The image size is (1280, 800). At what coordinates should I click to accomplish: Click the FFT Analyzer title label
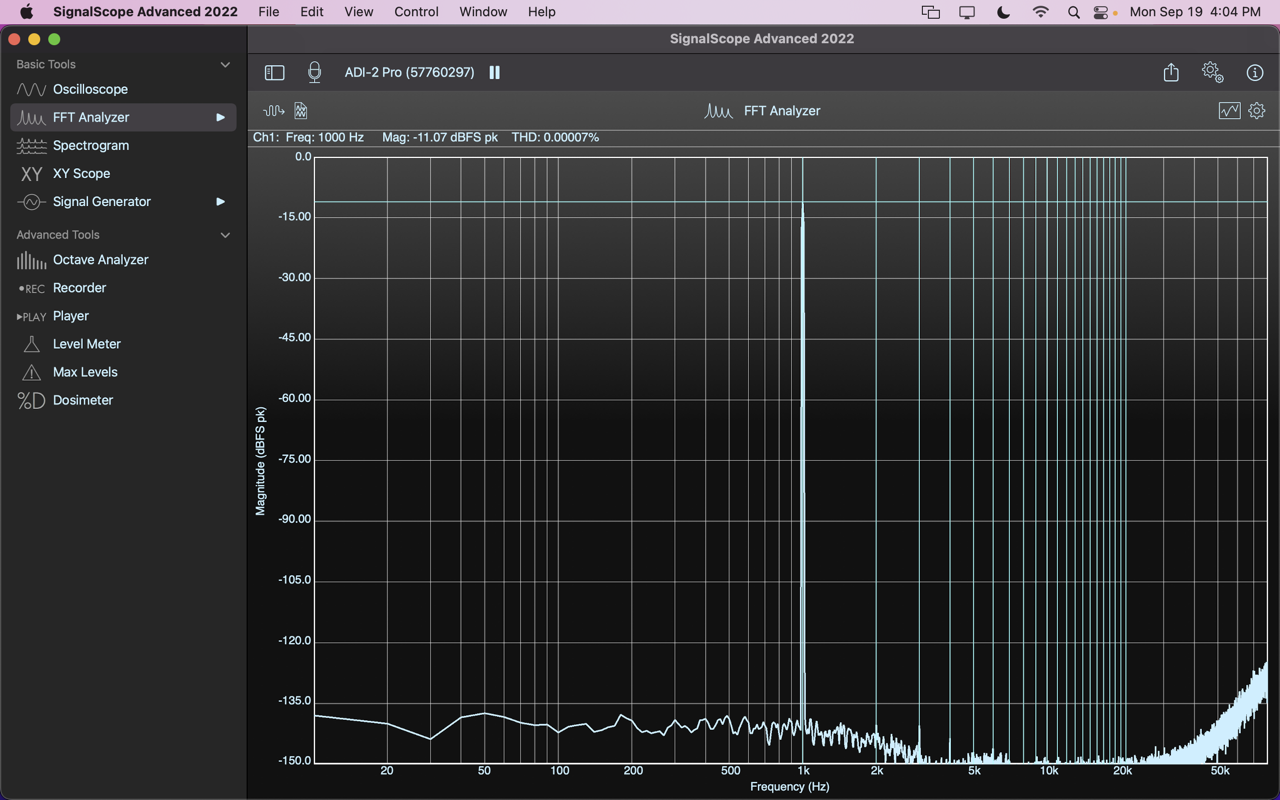(782, 111)
